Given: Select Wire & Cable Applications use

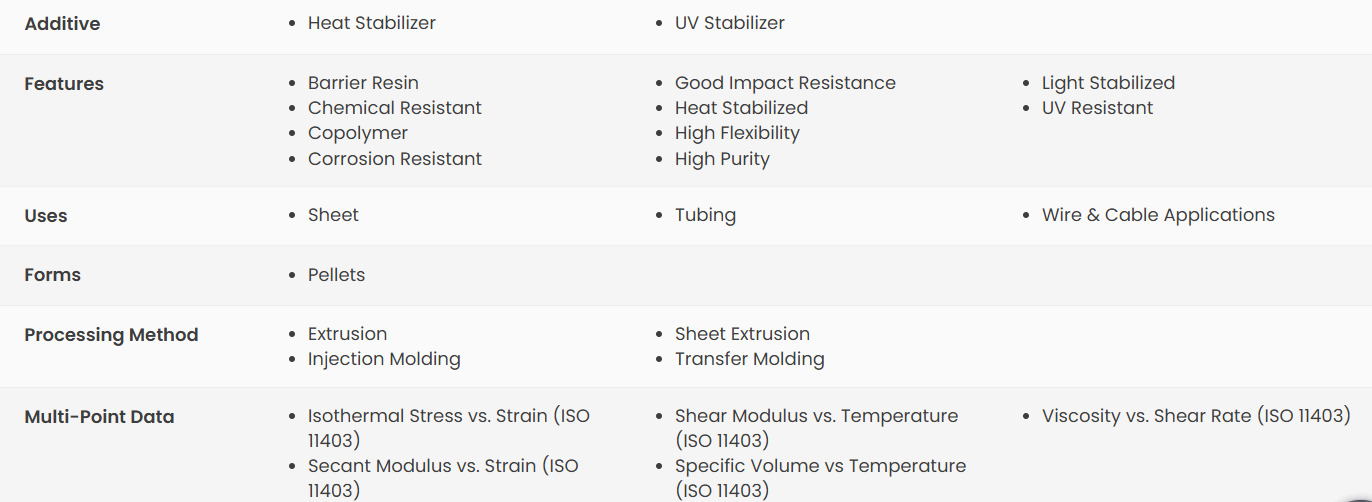Looking at the screenshot, I should point(1158,215).
